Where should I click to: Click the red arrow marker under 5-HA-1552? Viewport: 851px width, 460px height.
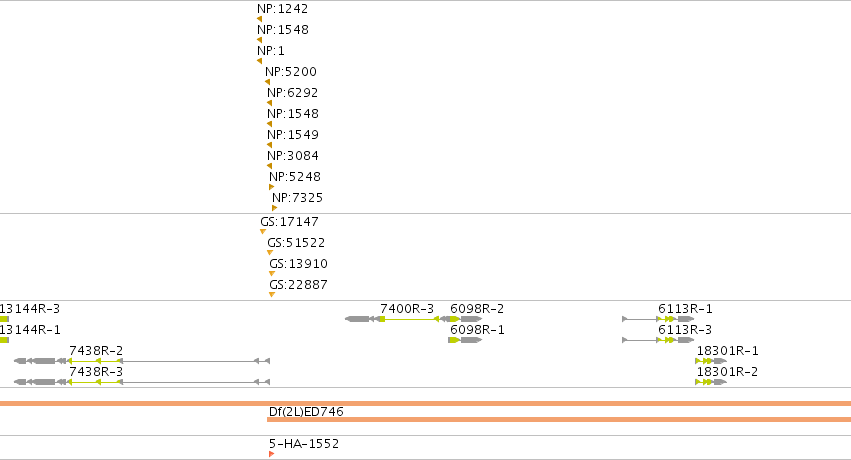pyautogui.click(x=271, y=454)
